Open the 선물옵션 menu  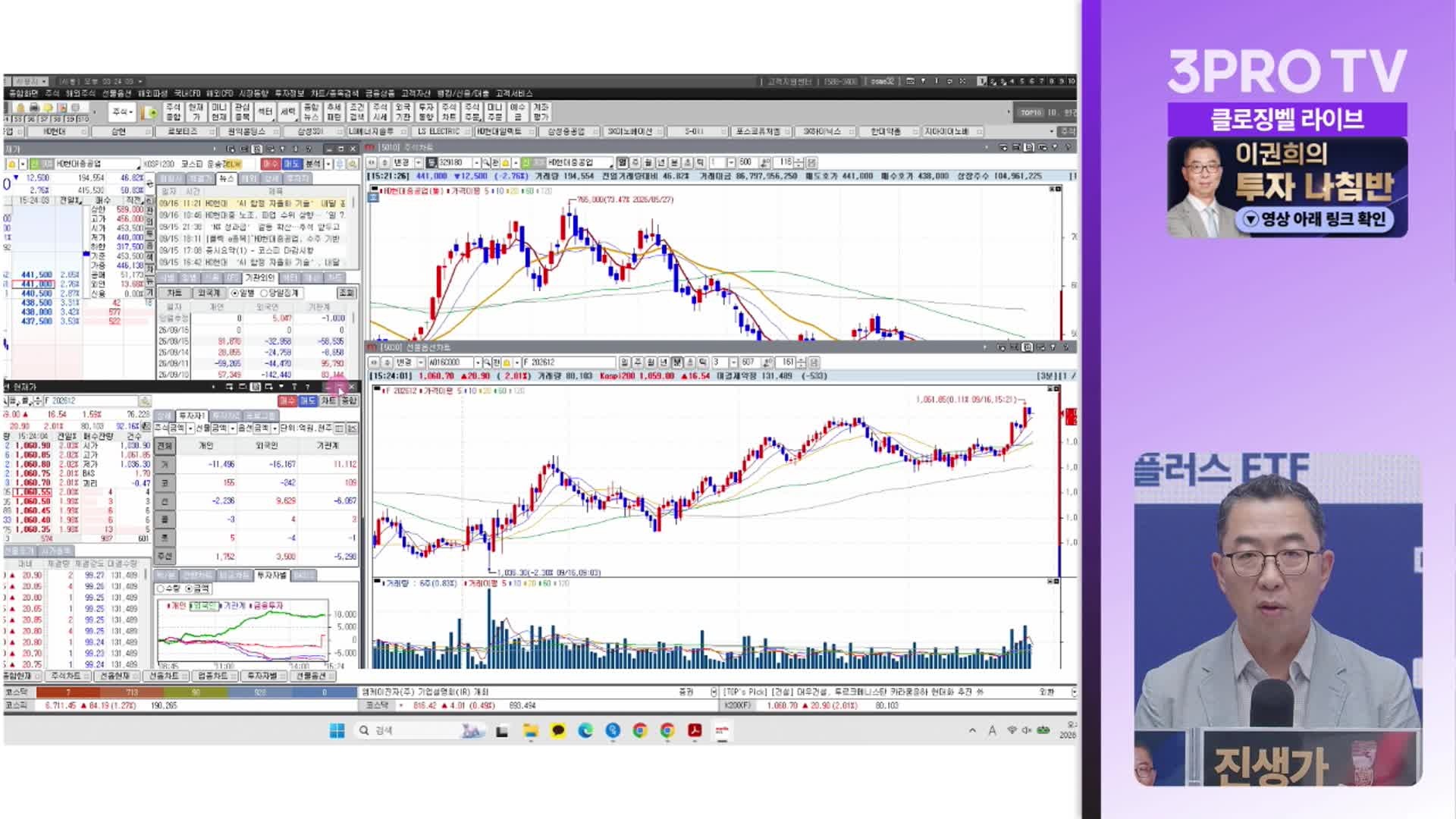116,93
